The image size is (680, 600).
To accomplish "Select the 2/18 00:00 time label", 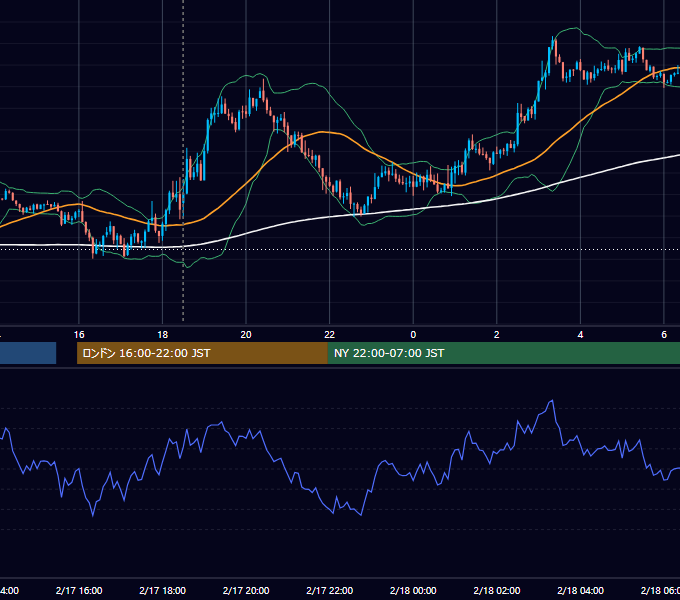I will pyautogui.click(x=413, y=590).
